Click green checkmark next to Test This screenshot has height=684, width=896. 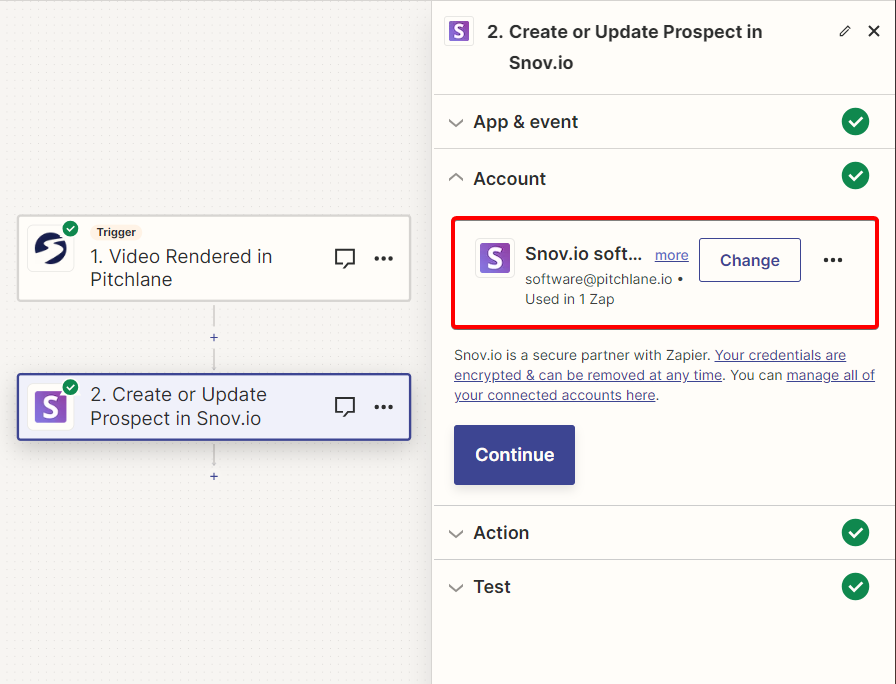click(x=855, y=587)
